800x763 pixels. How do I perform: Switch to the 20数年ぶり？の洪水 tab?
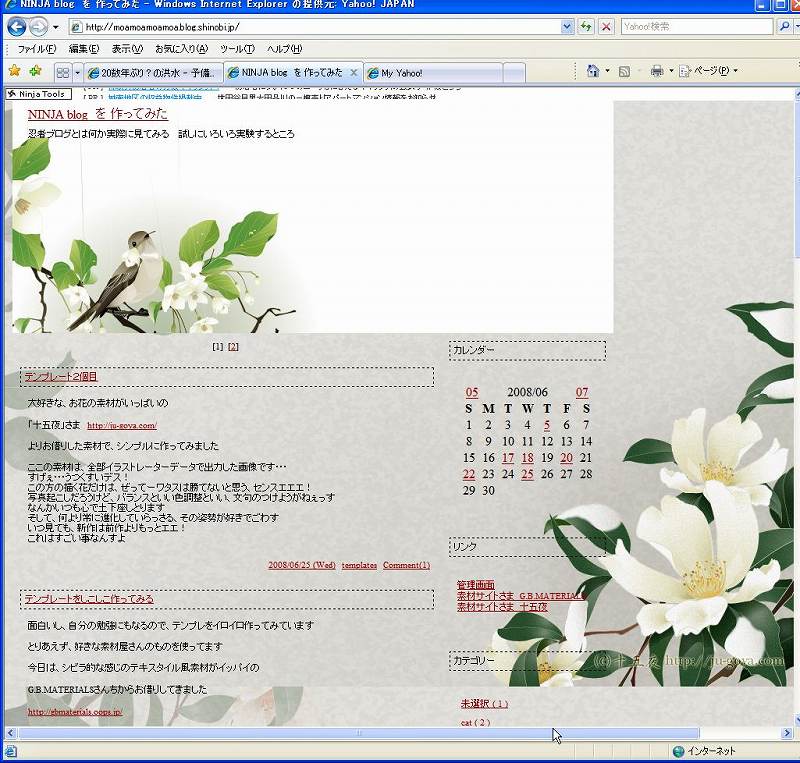click(153, 73)
